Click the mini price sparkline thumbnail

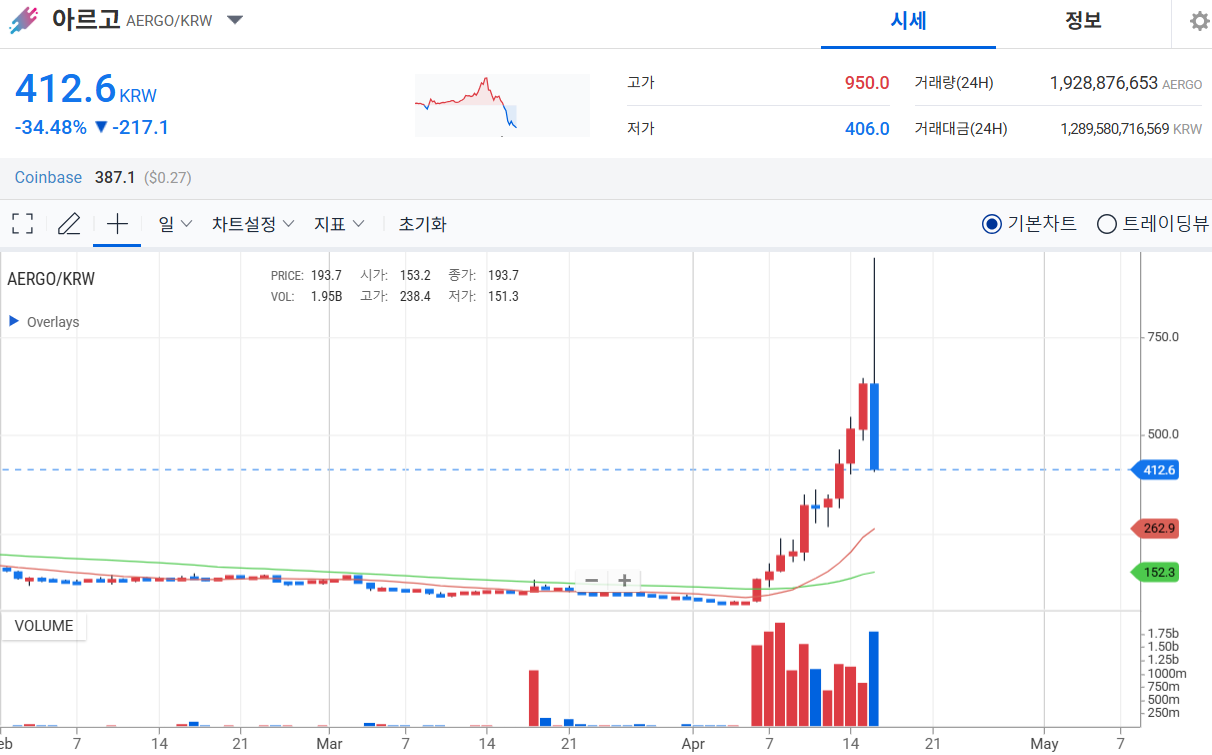click(x=502, y=105)
